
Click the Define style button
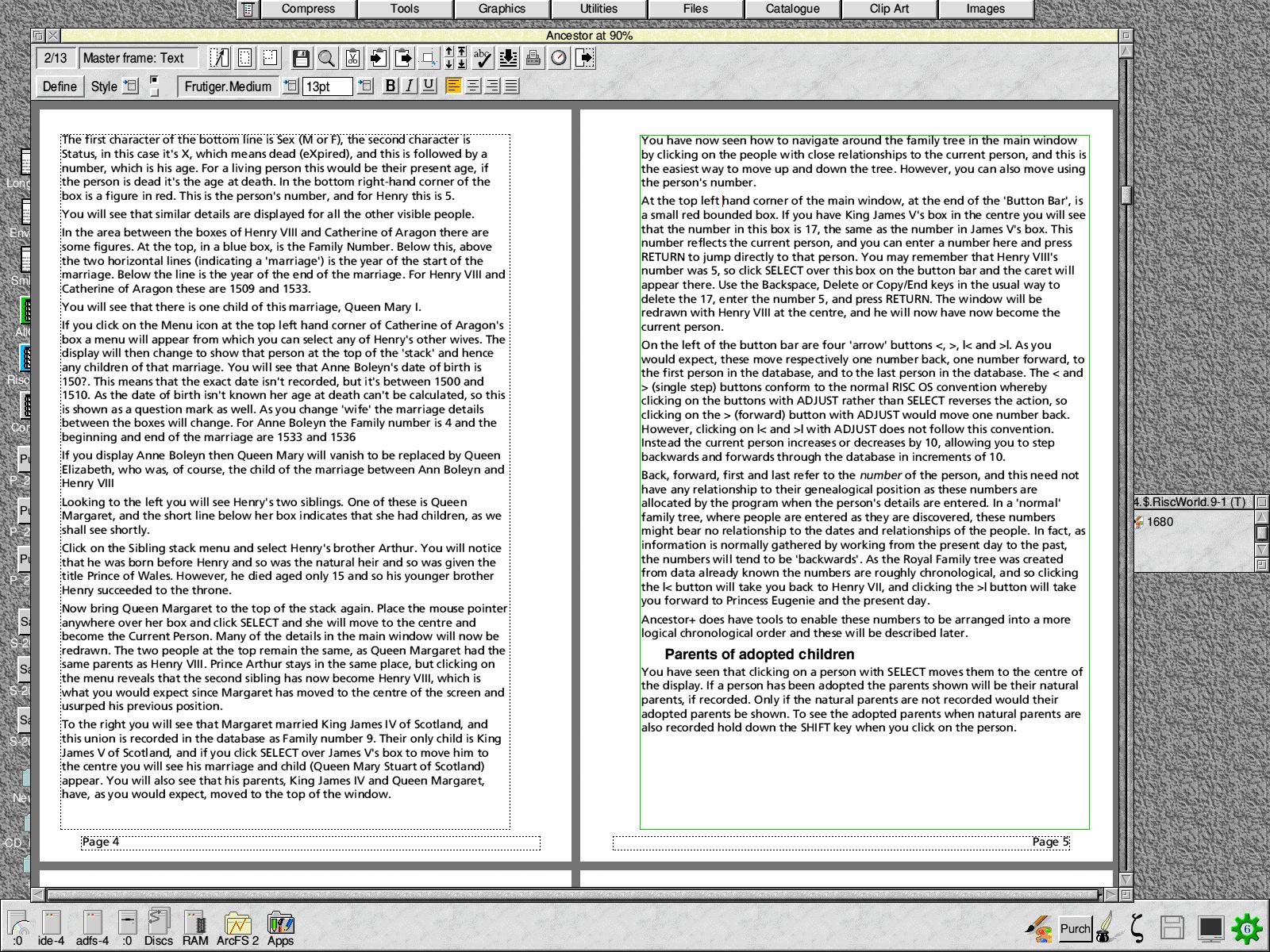click(x=60, y=86)
